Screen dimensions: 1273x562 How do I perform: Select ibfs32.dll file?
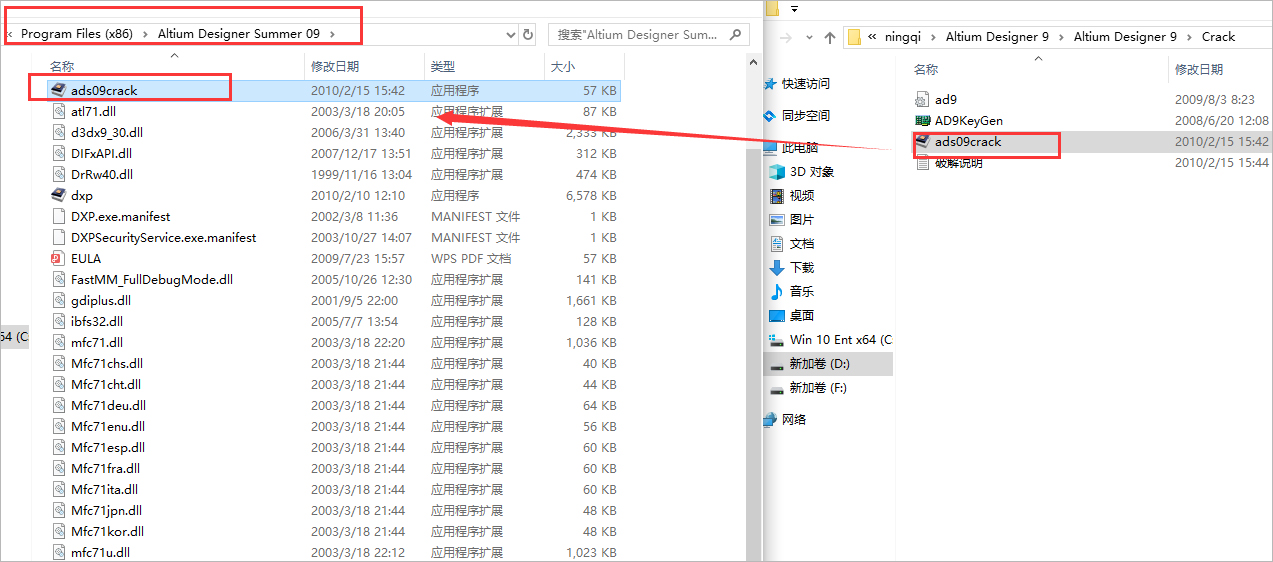pyautogui.click(x=97, y=321)
